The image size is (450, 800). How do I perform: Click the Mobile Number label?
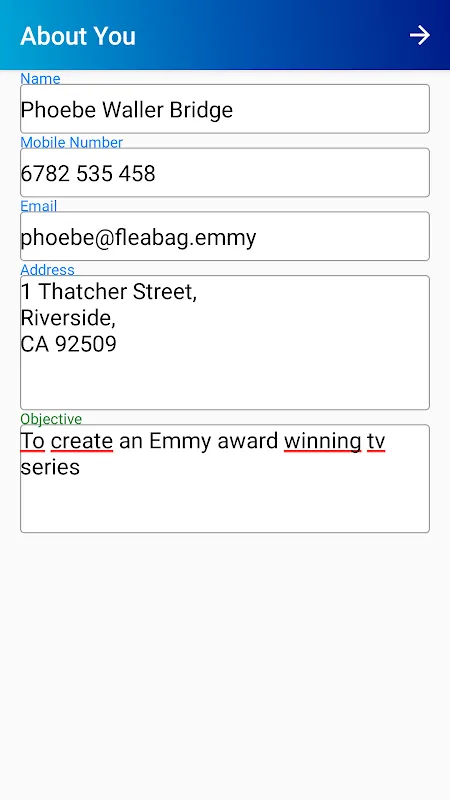pyautogui.click(x=71, y=142)
